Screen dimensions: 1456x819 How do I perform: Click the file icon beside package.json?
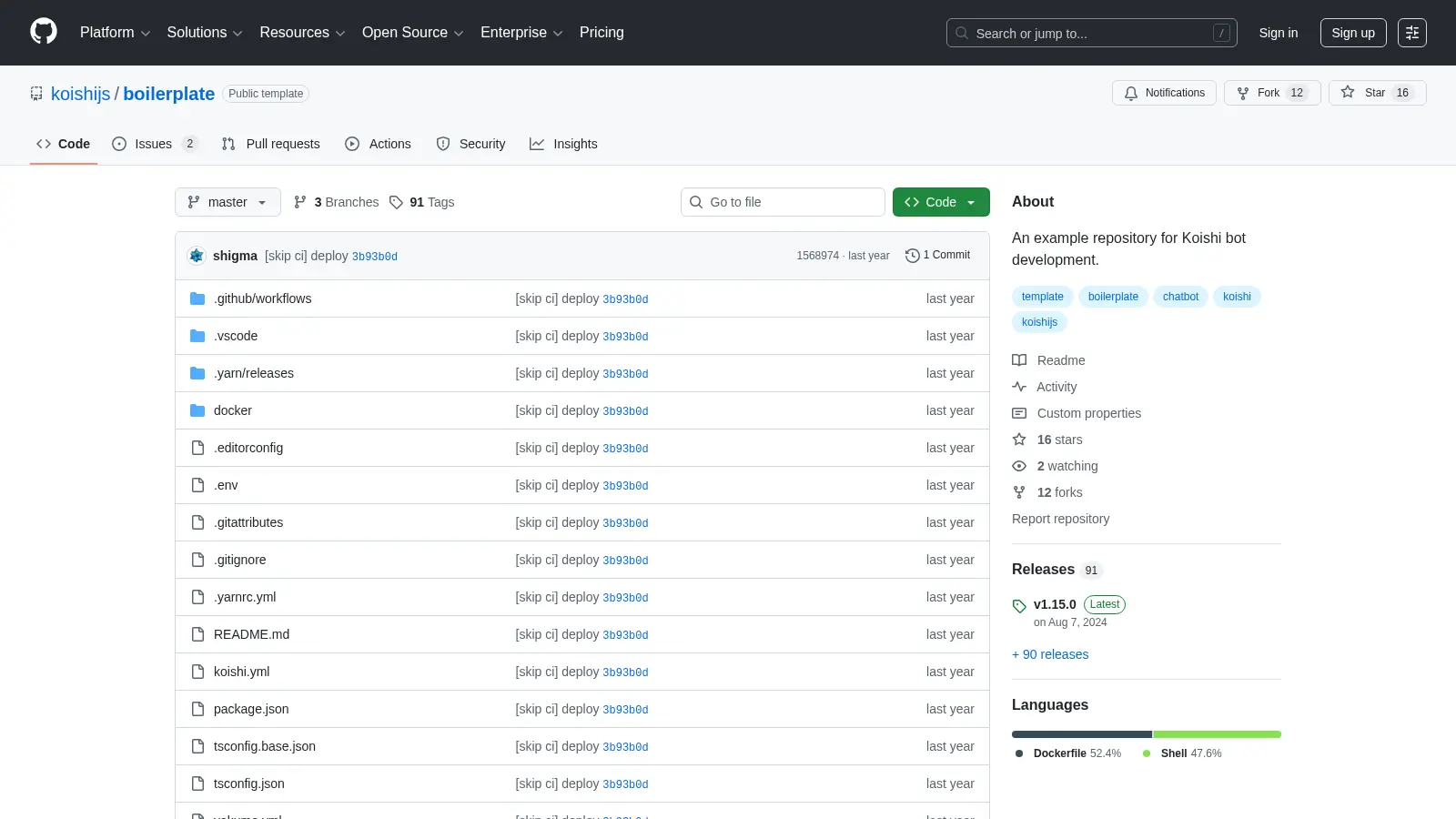coord(197,709)
